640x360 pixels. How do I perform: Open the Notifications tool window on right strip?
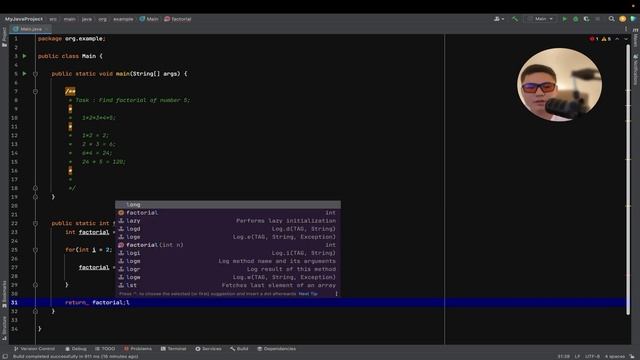636,69
